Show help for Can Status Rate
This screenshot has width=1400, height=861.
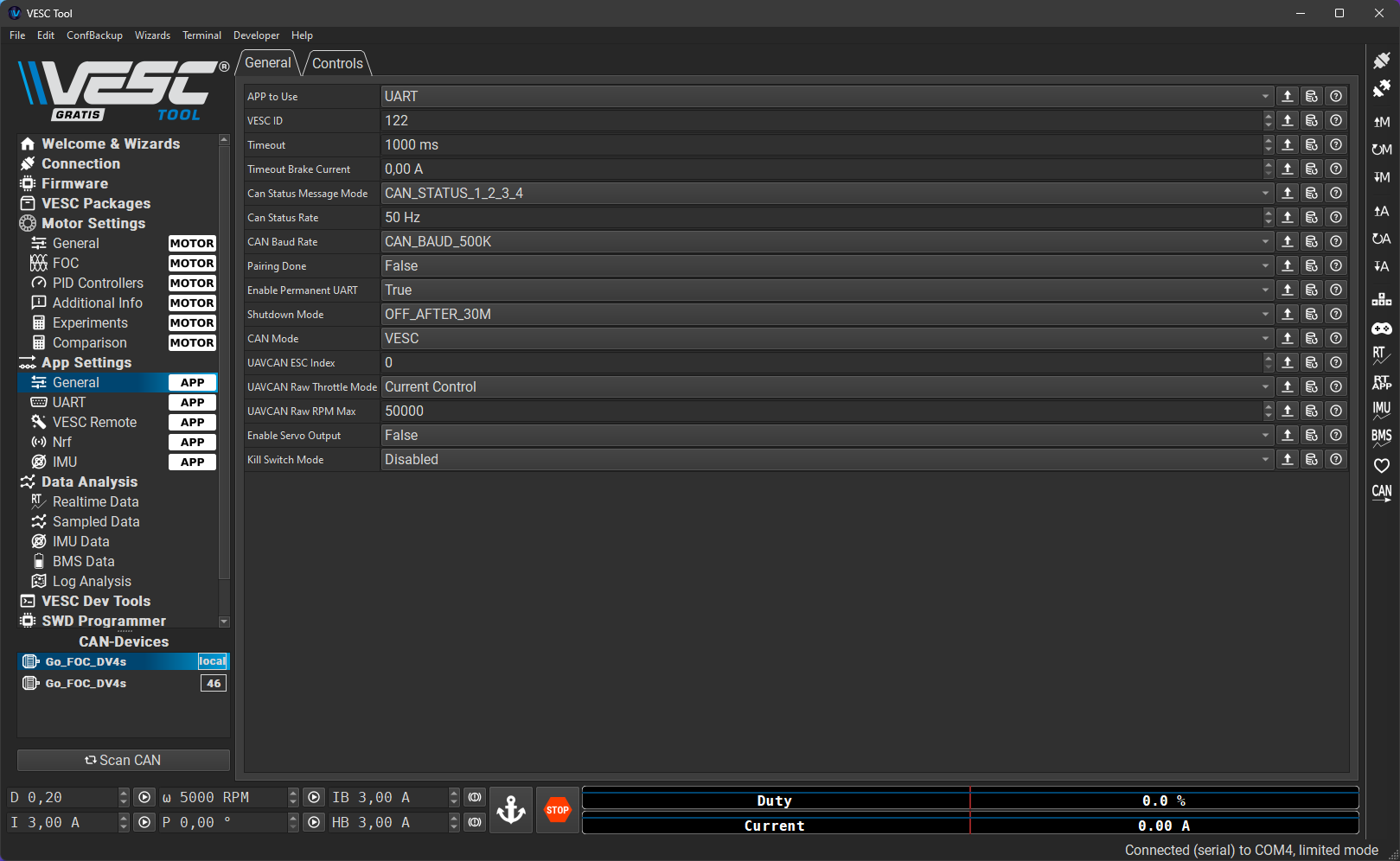(x=1336, y=217)
